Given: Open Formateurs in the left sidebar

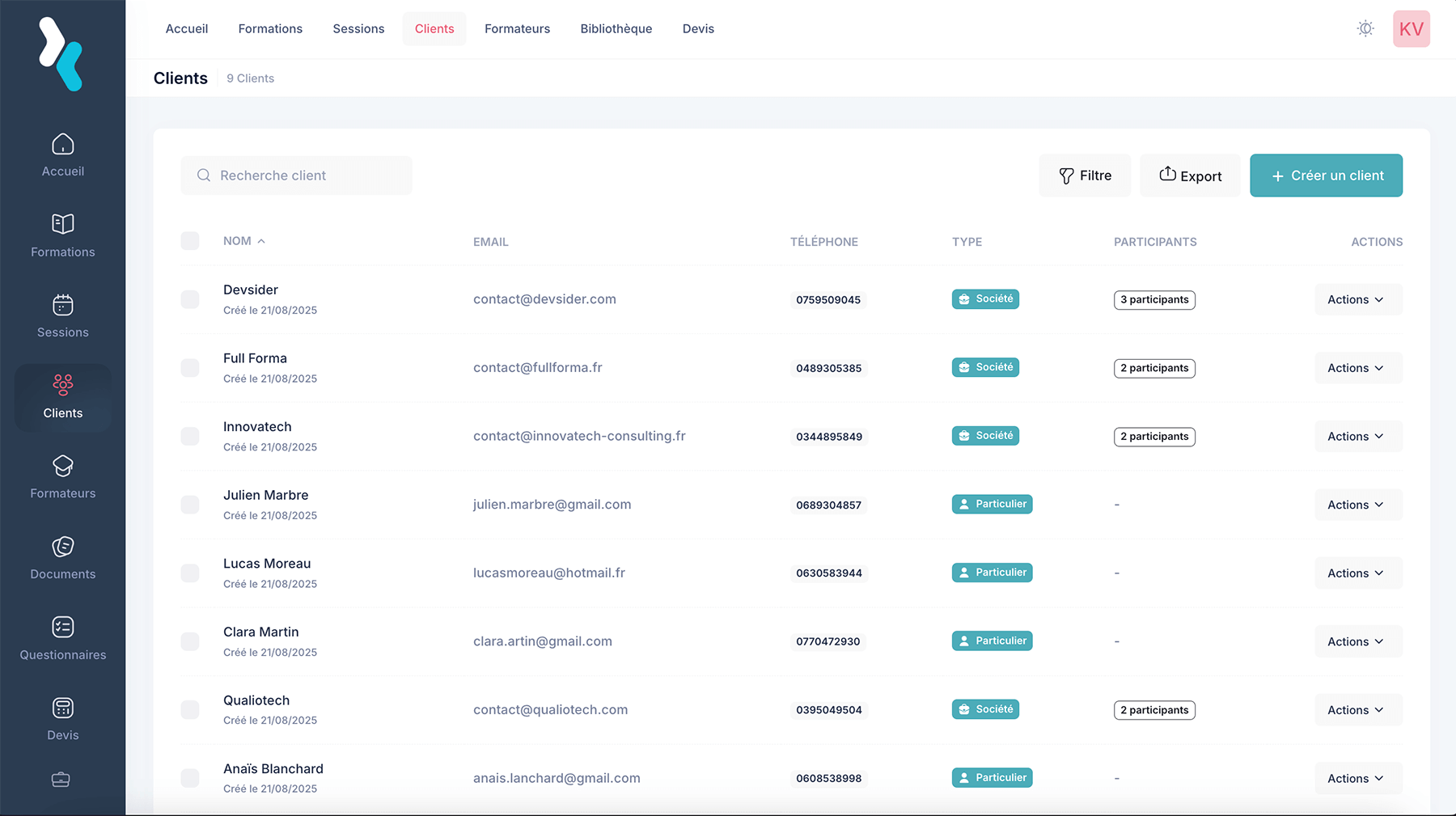Looking at the screenshot, I should 62,477.
